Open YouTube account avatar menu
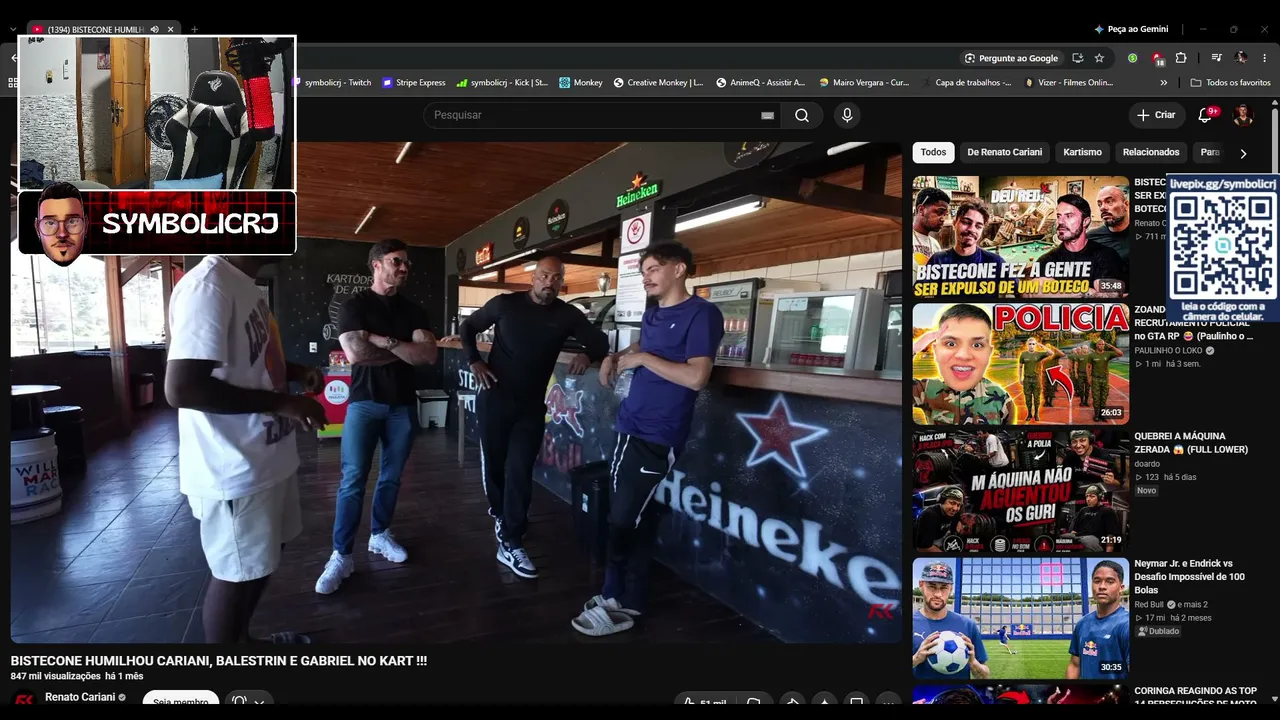The height and width of the screenshot is (720, 1280). point(1243,115)
